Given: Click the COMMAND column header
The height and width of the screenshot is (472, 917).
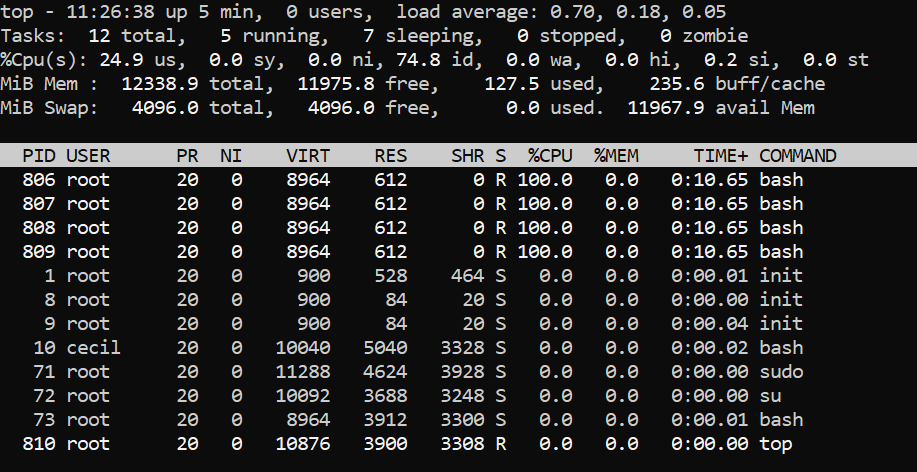Looking at the screenshot, I should coord(798,156).
